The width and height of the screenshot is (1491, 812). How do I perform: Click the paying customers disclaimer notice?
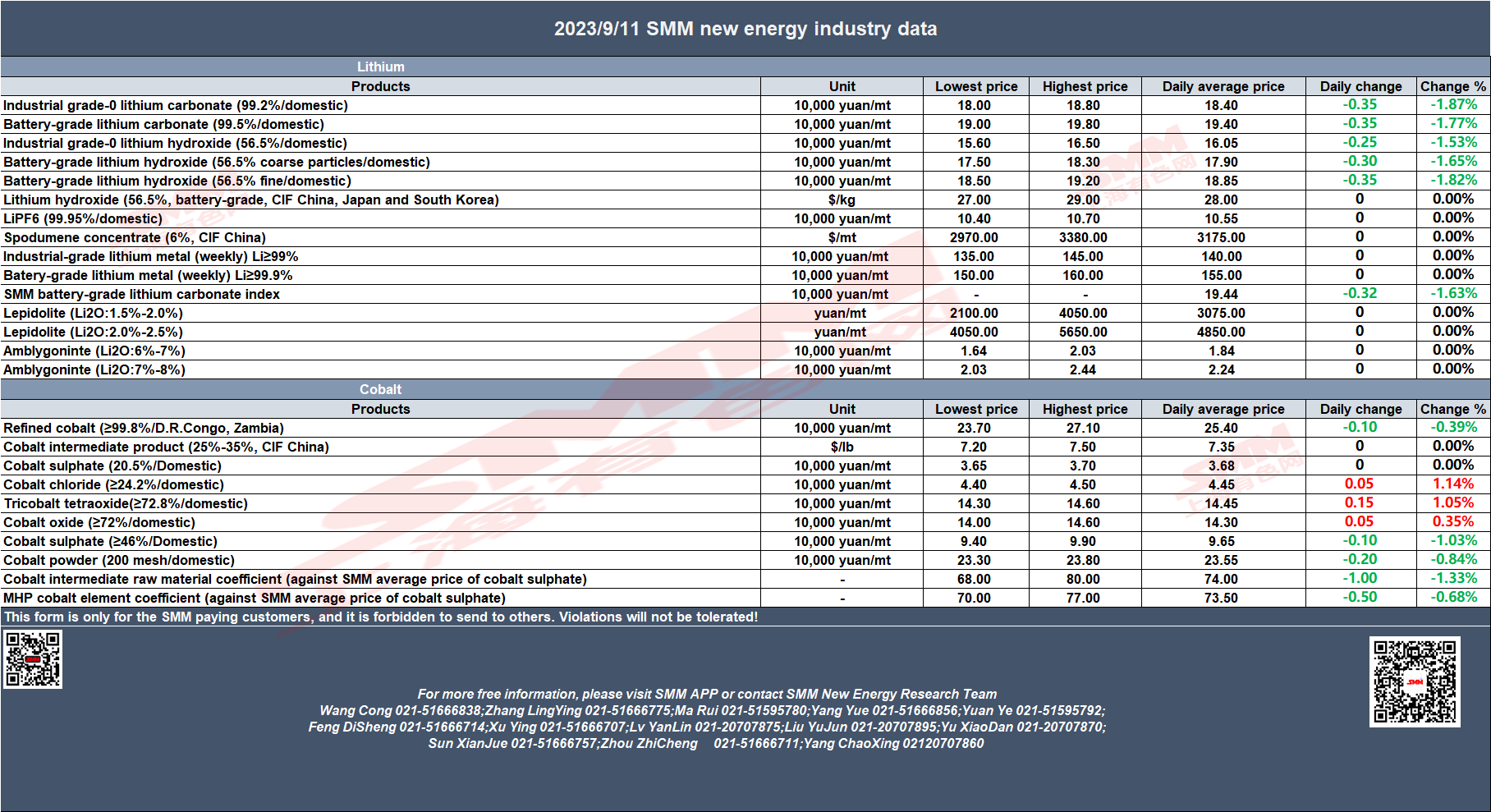click(x=381, y=617)
